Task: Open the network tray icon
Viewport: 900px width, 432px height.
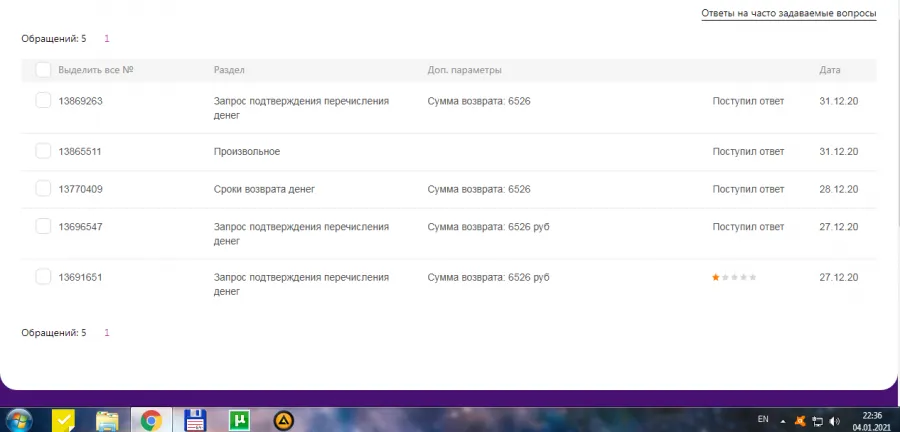Action: pyautogui.click(x=817, y=421)
